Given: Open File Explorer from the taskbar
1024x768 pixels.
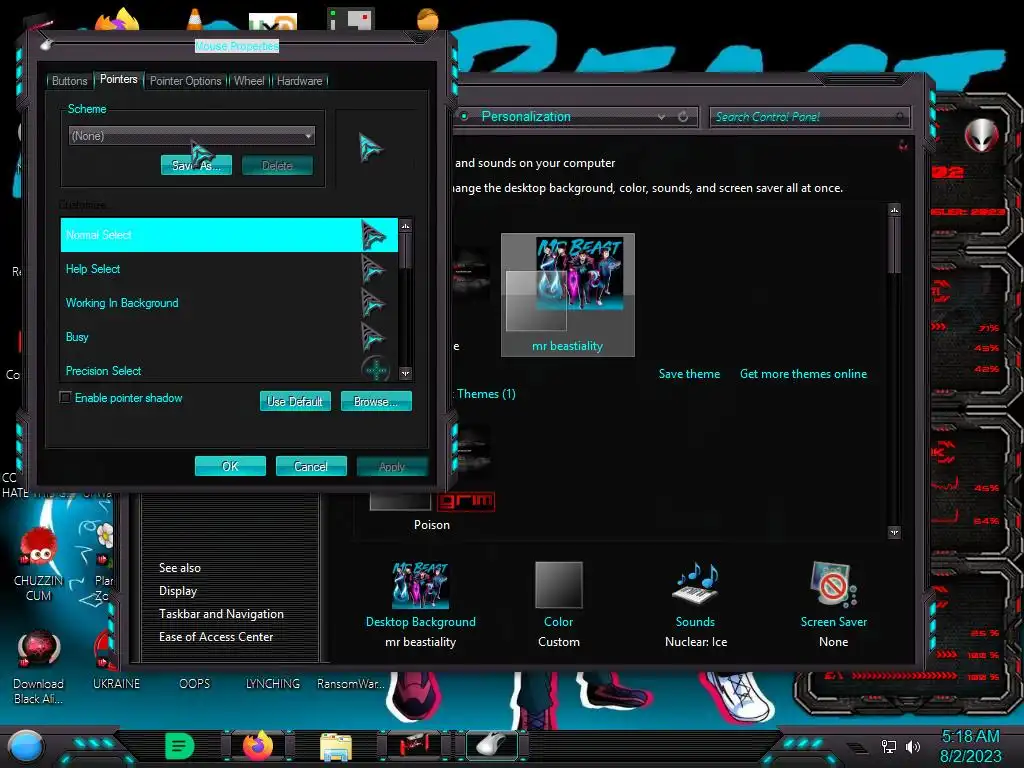Looking at the screenshot, I should (x=336, y=746).
